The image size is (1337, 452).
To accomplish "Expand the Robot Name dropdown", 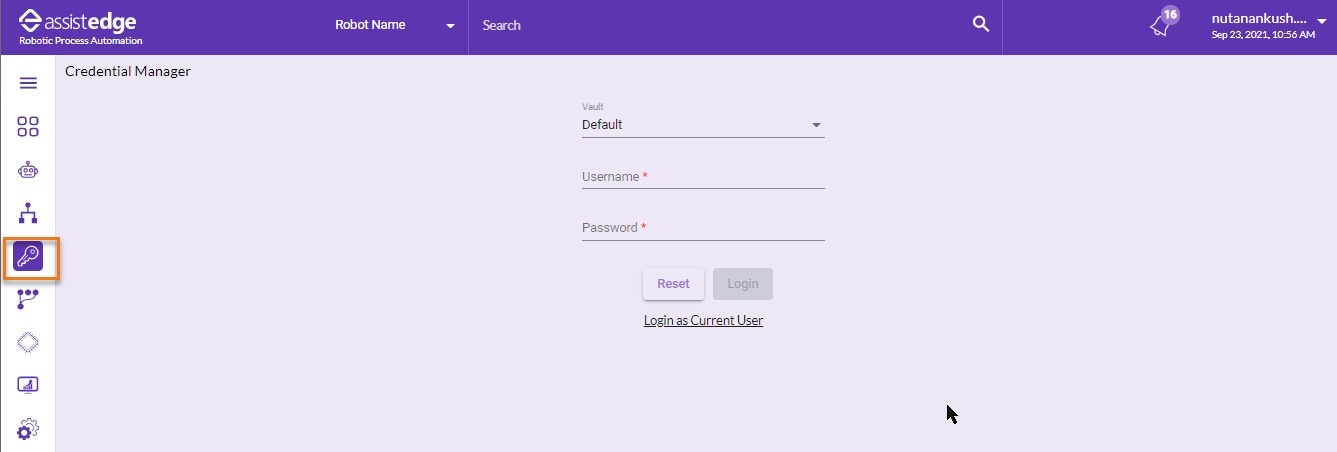I will pos(394,25).
